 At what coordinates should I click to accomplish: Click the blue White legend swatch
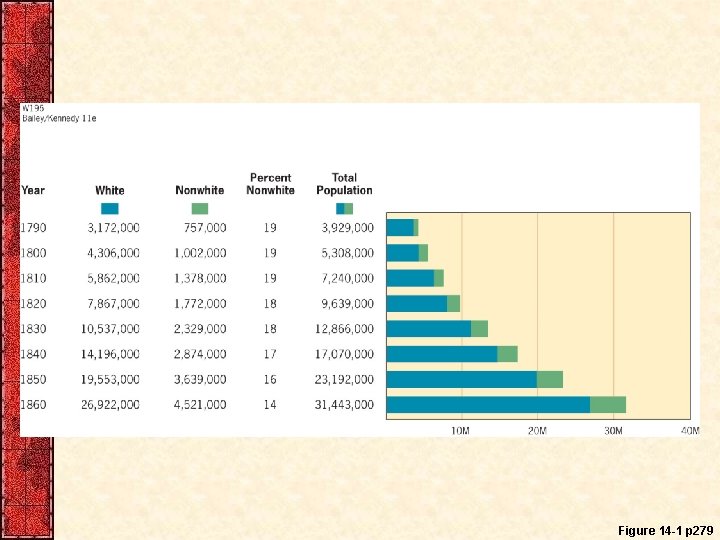point(110,209)
